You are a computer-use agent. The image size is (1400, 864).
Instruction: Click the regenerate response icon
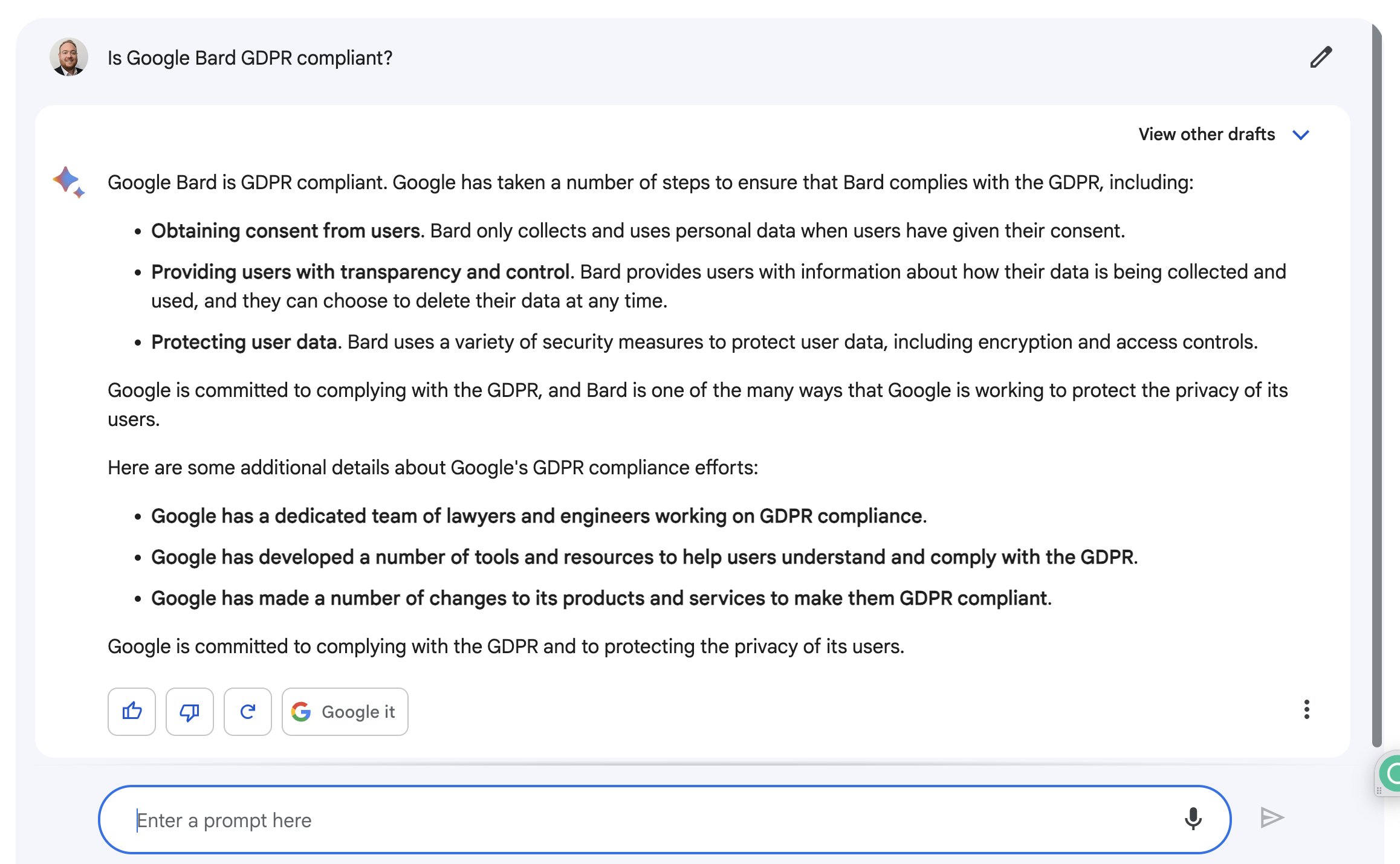click(248, 711)
